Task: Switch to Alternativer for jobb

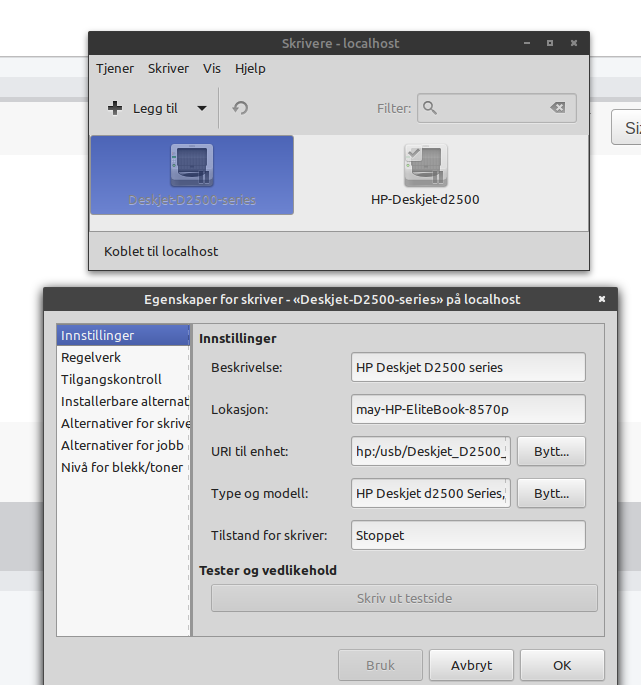Action: tap(123, 445)
